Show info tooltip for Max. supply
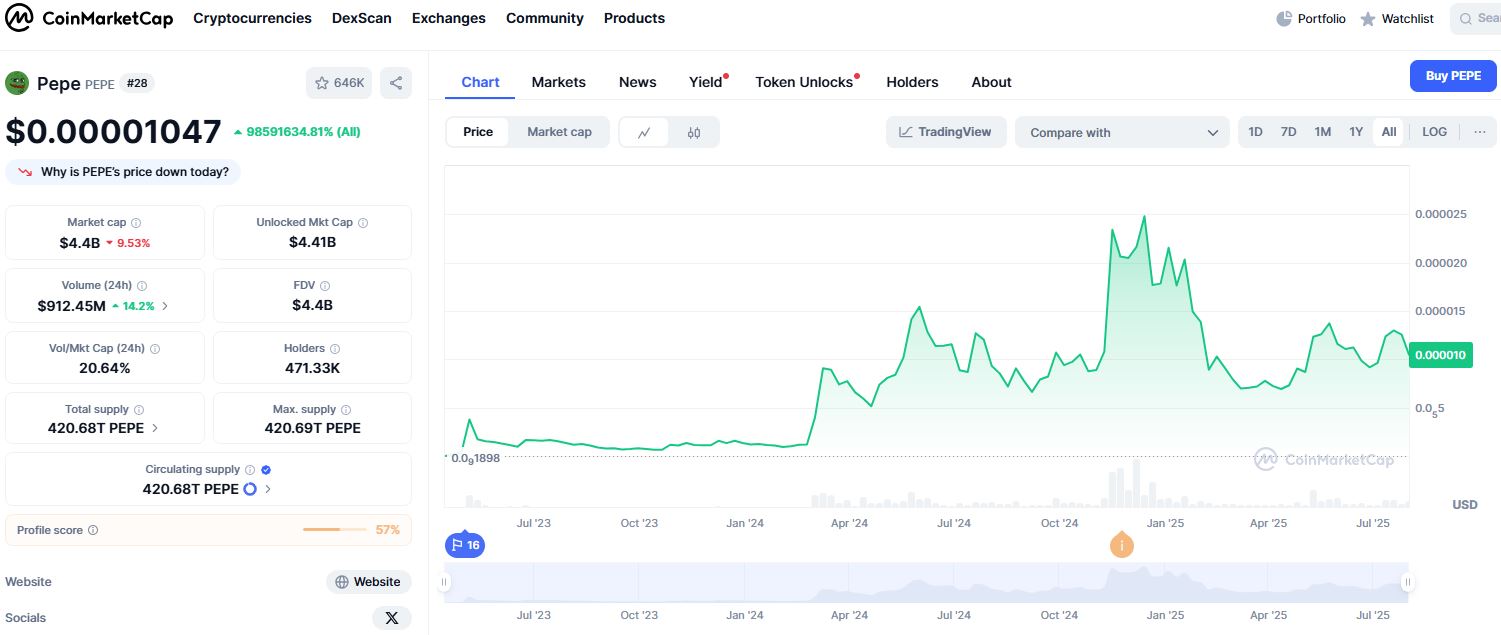The height and width of the screenshot is (635, 1501). [x=346, y=410]
